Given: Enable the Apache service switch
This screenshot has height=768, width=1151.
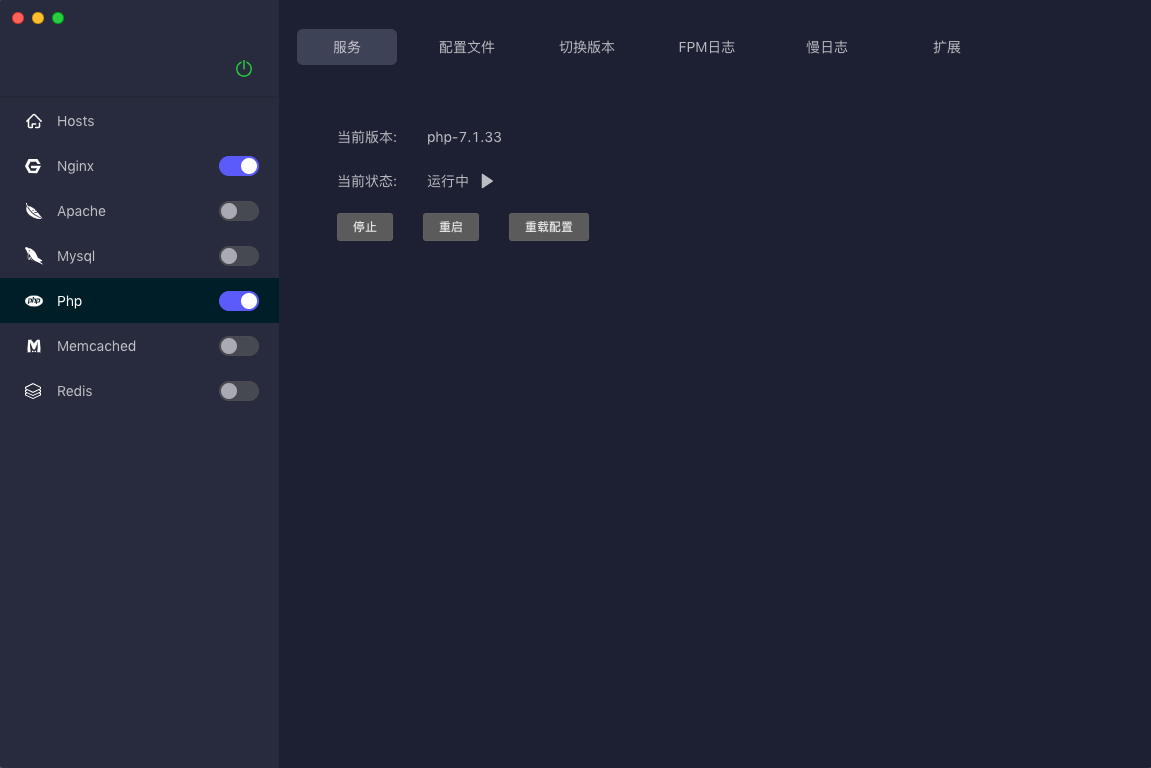Looking at the screenshot, I should pos(239,211).
